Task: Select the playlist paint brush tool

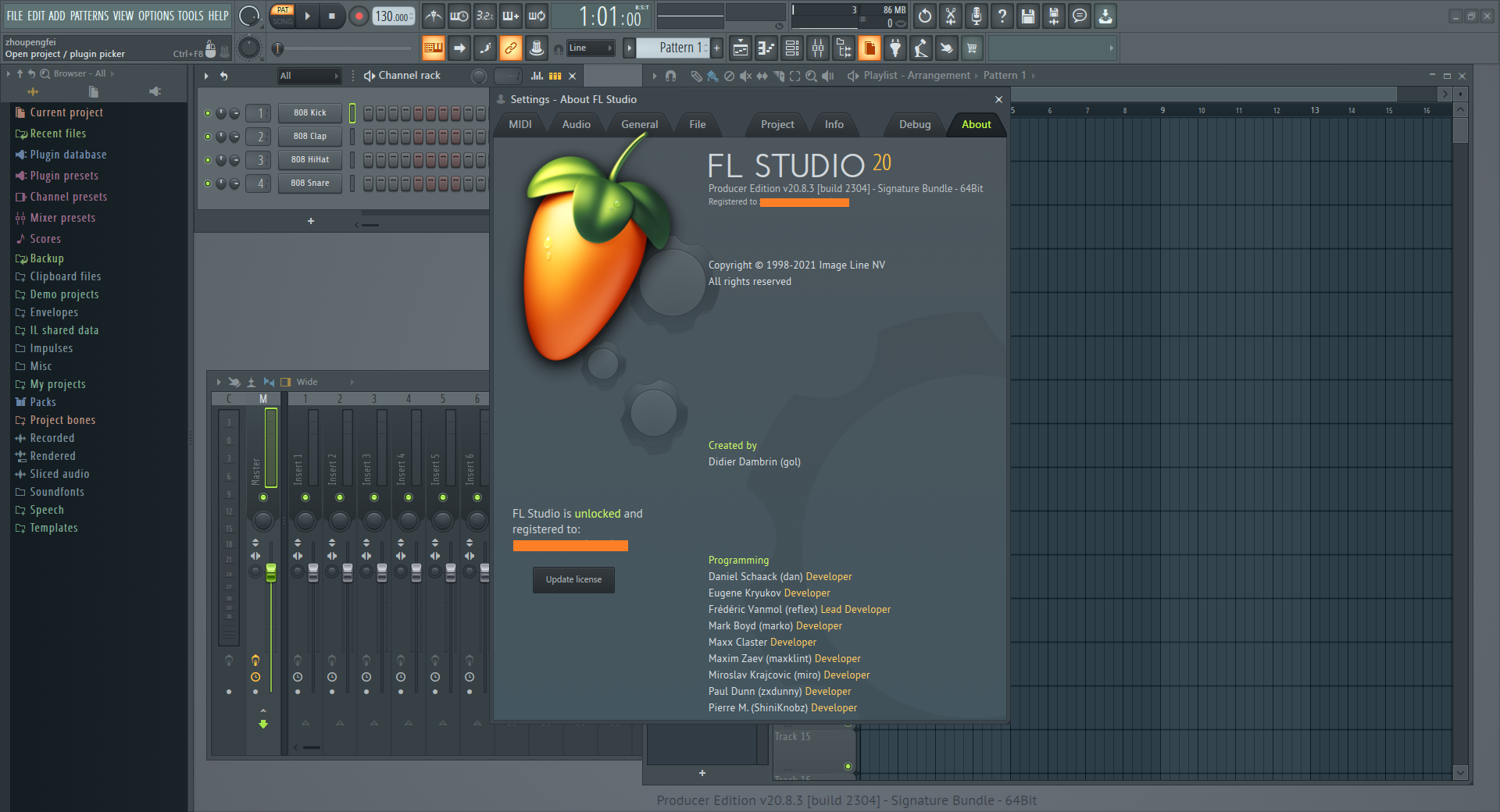Action: 712,76
